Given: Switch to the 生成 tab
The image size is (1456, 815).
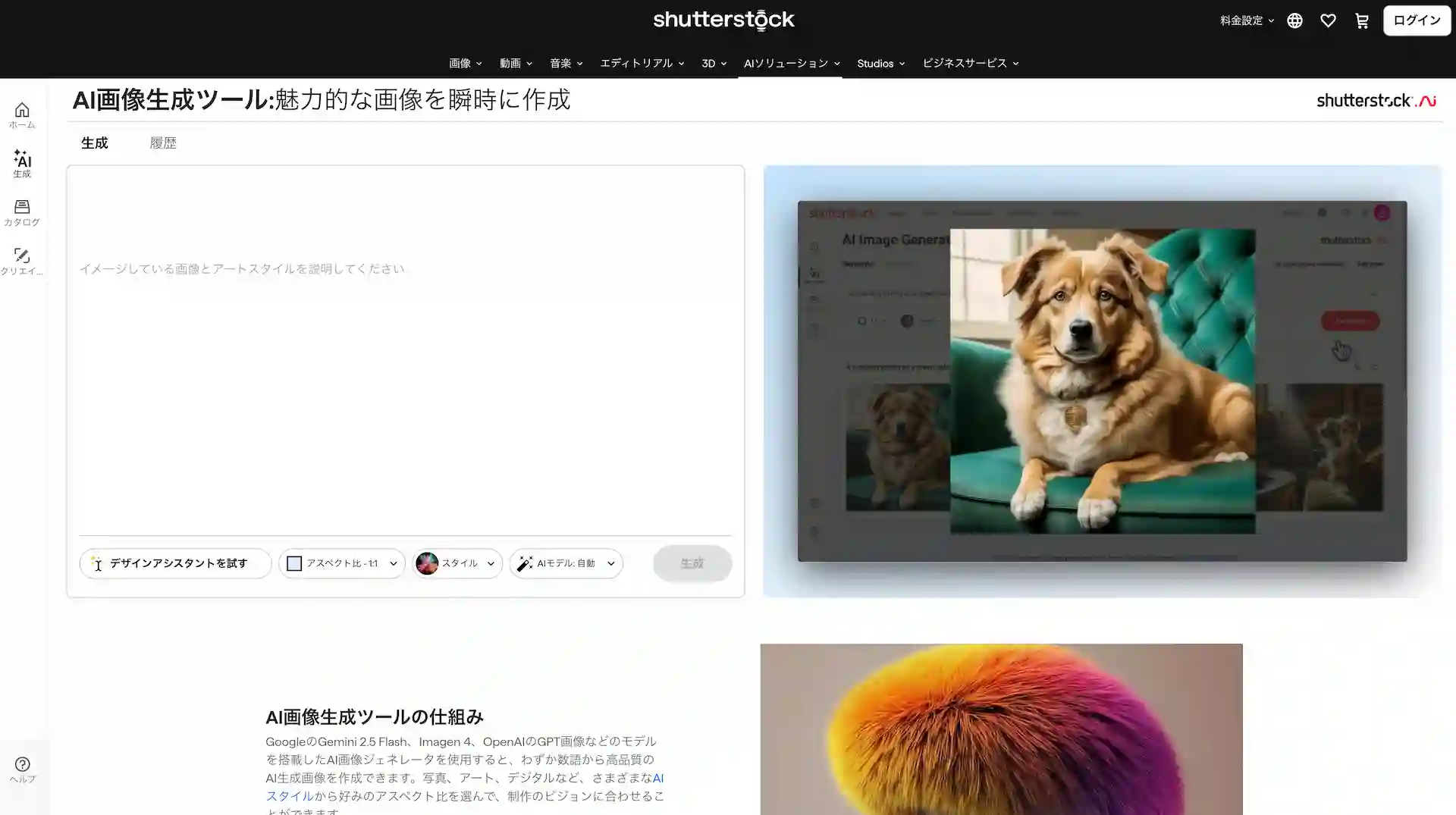Looking at the screenshot, I should click(95, 143).
